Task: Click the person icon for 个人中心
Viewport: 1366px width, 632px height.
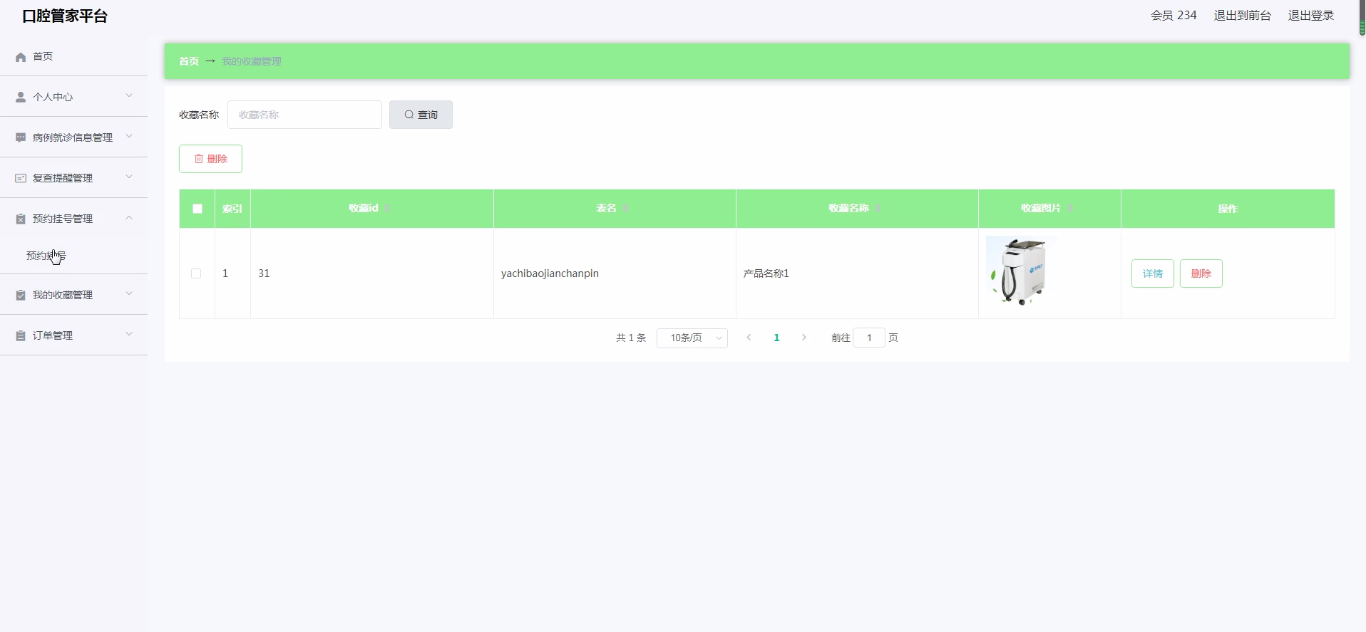Action: [x=21, y=97]
